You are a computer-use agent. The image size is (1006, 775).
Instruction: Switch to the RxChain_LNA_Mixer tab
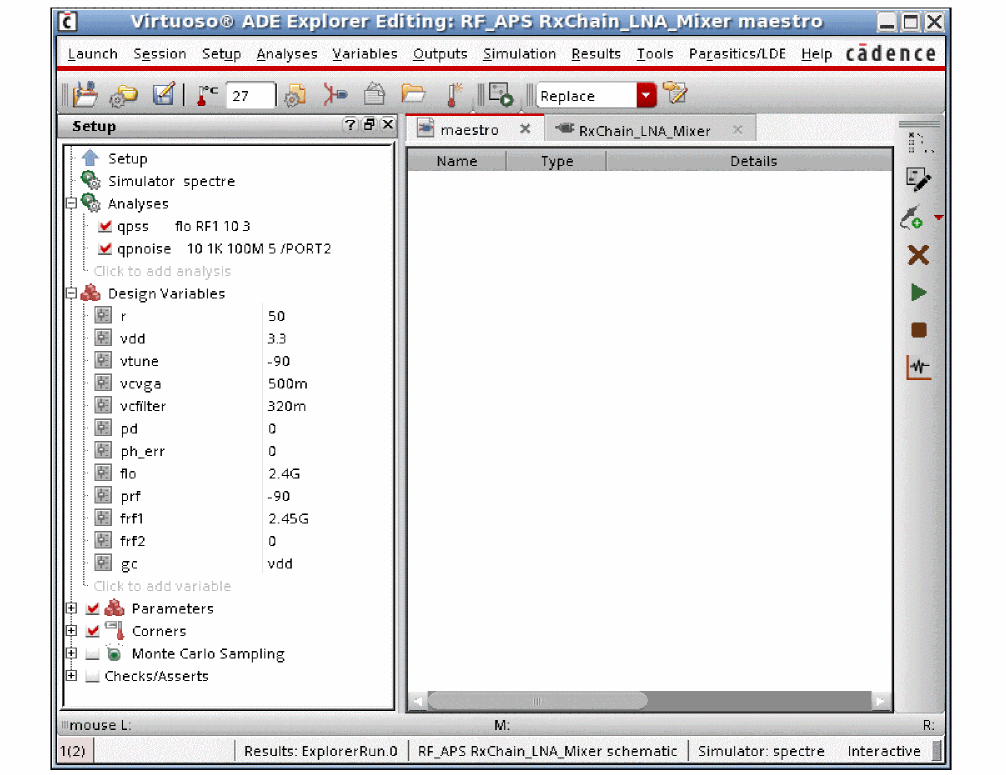click(644, 130)
